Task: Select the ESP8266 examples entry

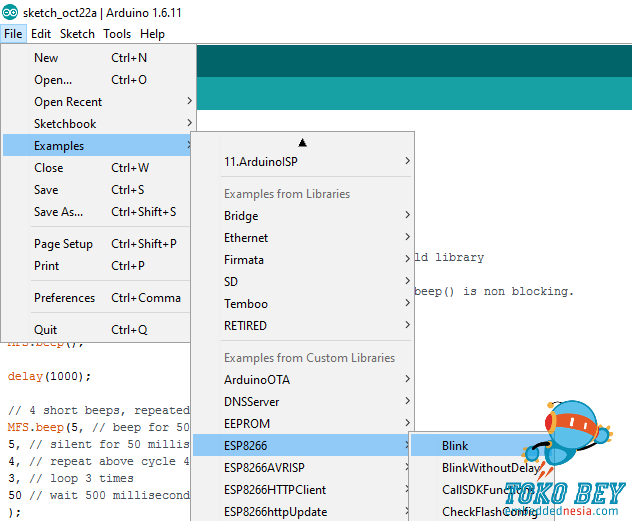Action: [x=301, y=445]
